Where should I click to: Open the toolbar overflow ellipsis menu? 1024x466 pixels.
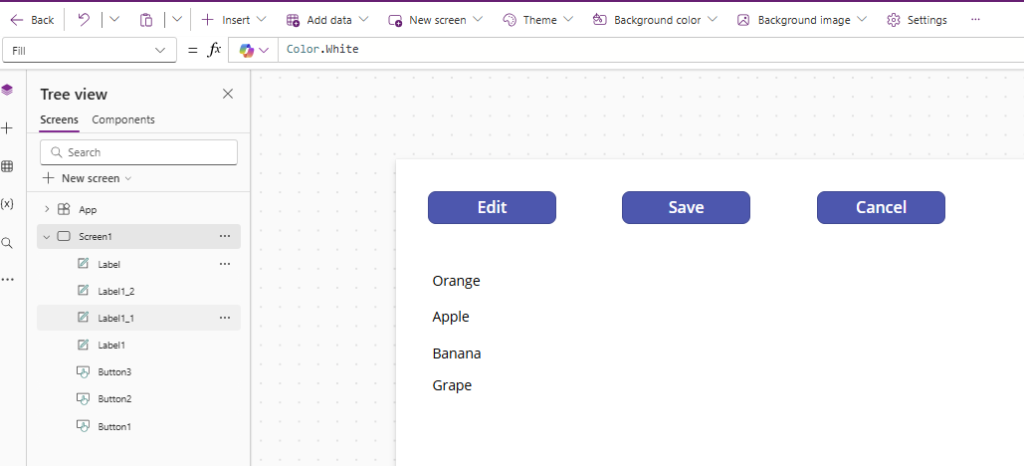(975, 20)
